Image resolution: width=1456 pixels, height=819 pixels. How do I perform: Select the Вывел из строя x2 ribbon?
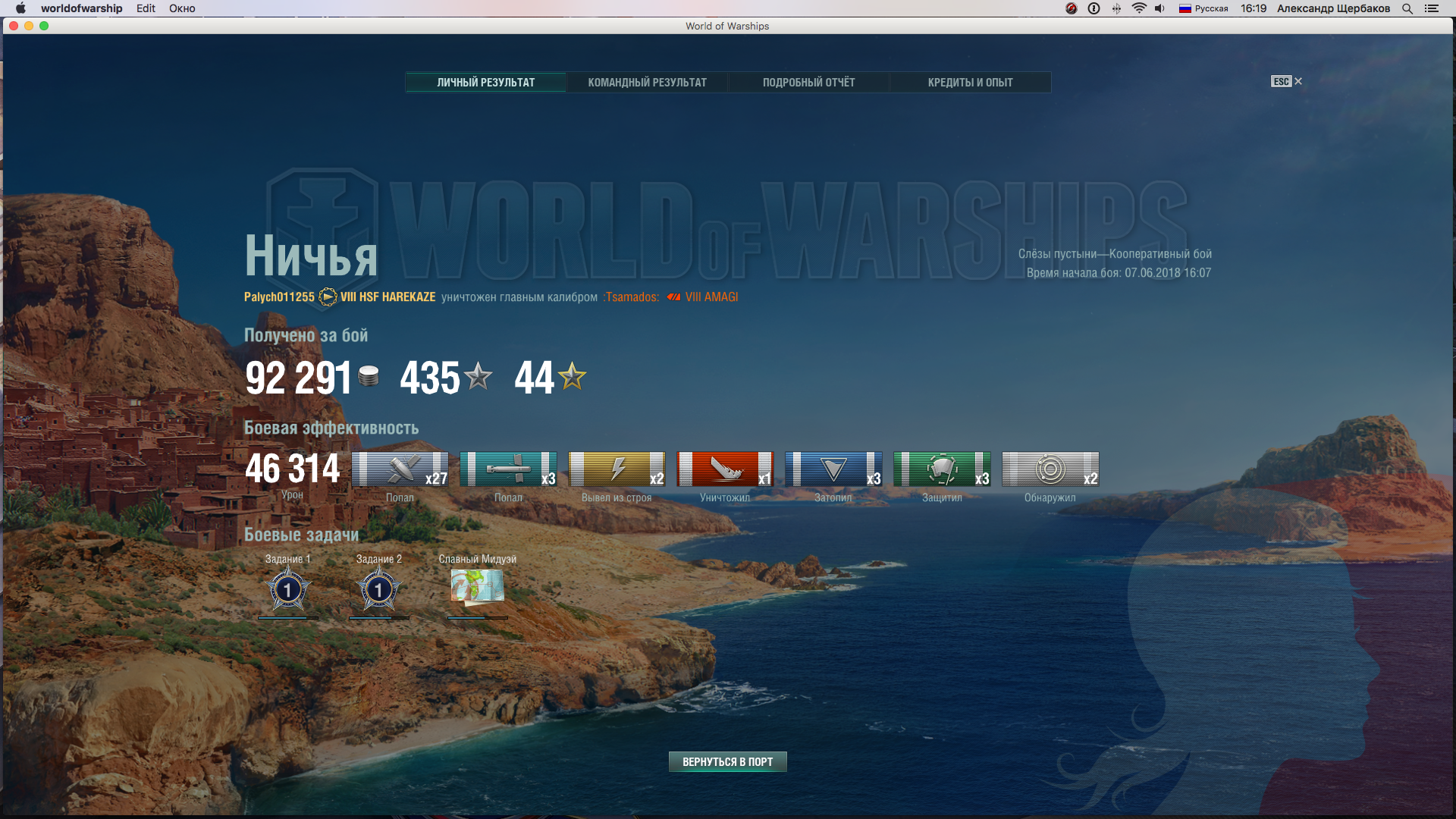click(x=617, y=469)
